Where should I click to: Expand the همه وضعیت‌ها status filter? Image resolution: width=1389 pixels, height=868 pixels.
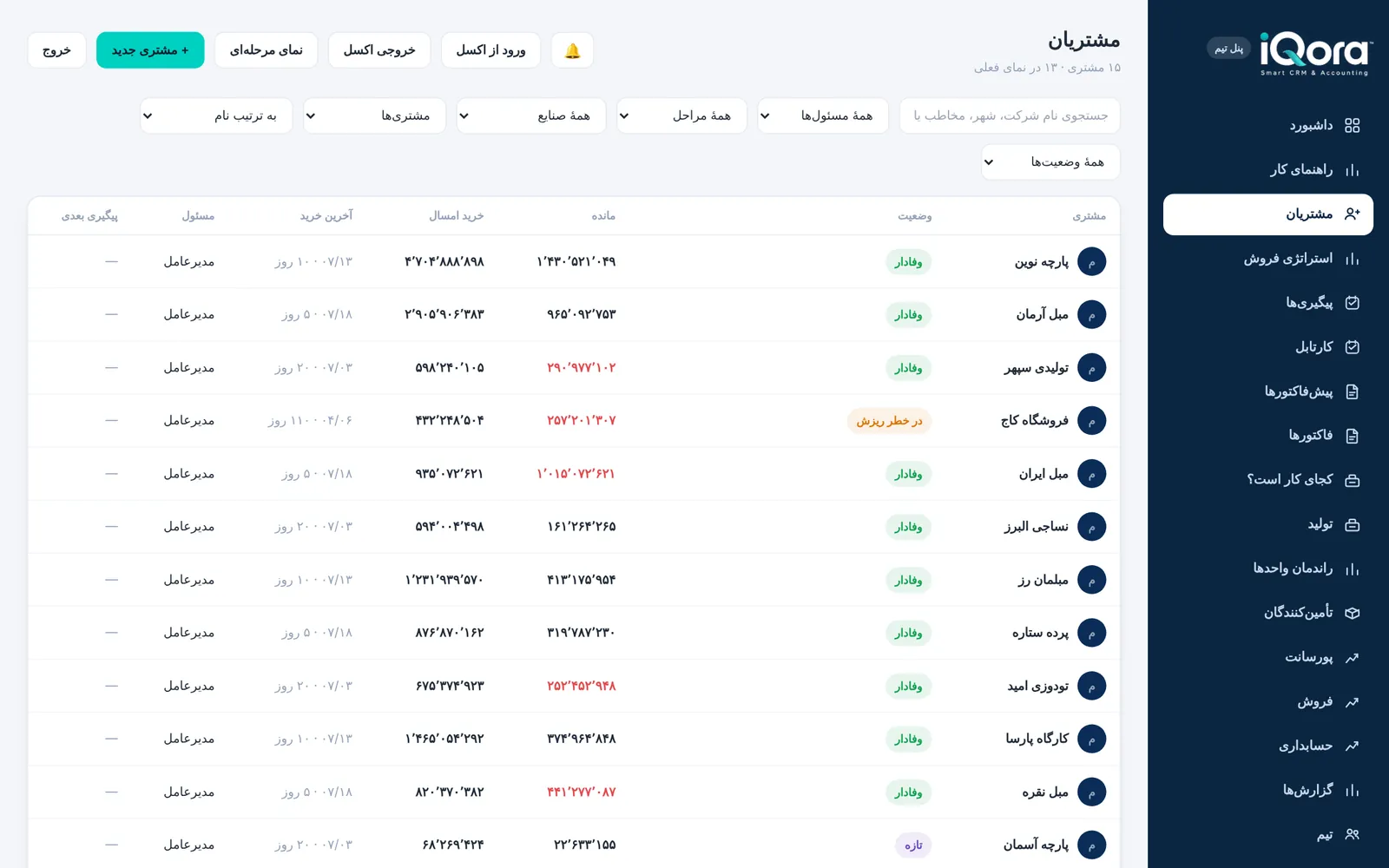point(1050,162)
